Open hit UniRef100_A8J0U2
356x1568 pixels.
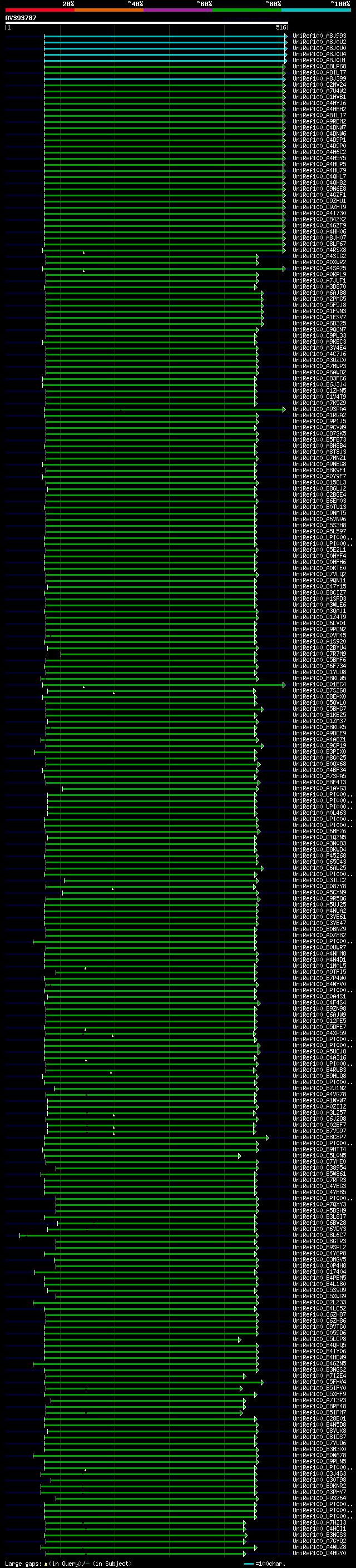coord(319,42)
